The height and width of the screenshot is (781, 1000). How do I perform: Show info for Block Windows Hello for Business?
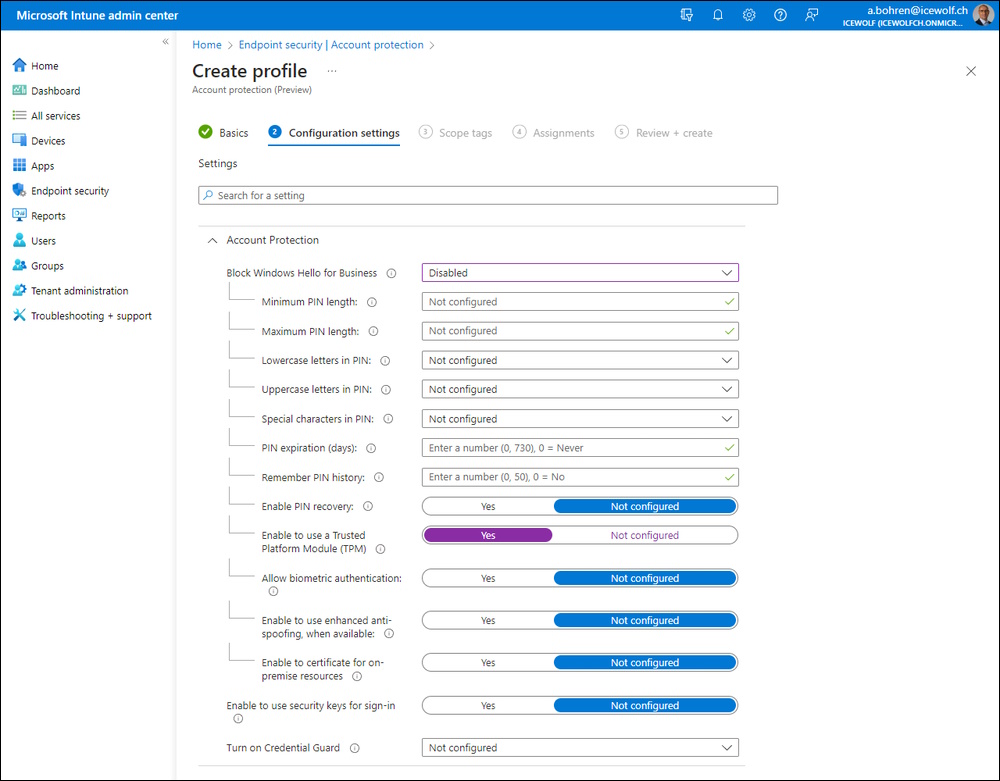pos(392,274)
